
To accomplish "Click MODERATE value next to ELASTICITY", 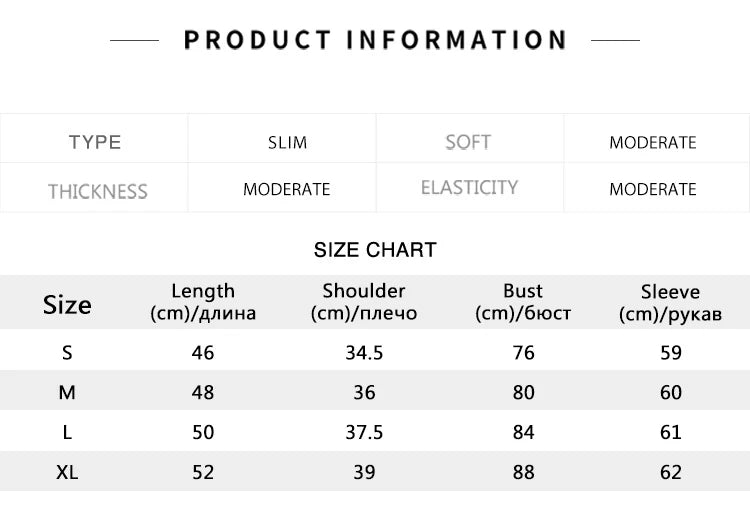I will 652,189.
